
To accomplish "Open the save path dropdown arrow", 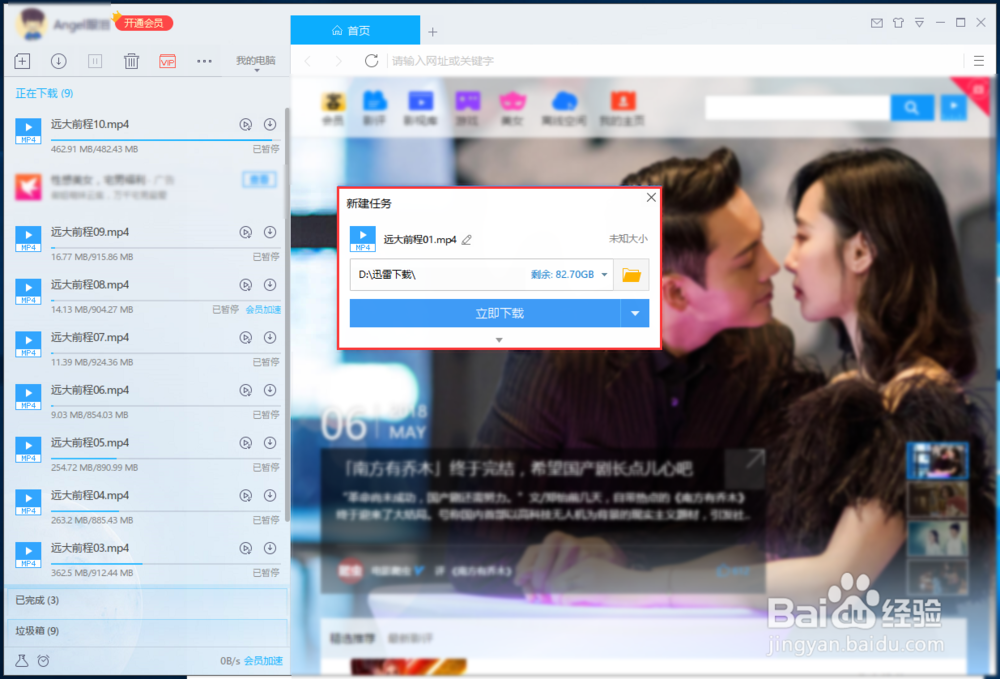I will point(604,275).
